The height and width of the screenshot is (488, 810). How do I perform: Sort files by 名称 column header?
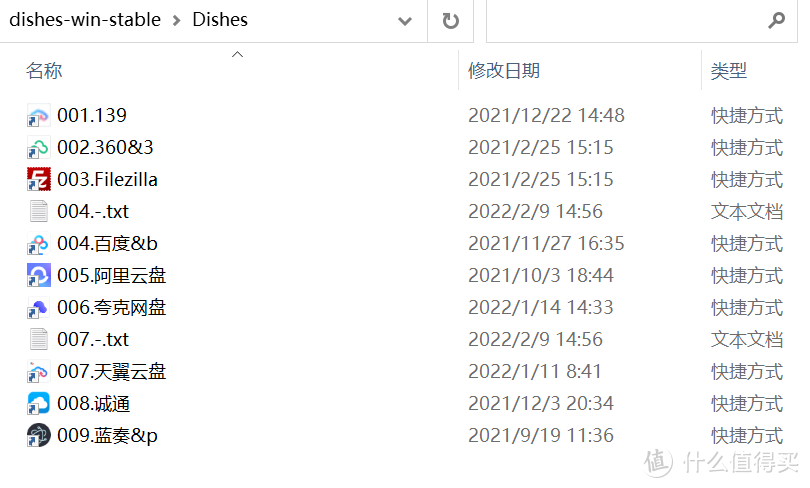44,71
